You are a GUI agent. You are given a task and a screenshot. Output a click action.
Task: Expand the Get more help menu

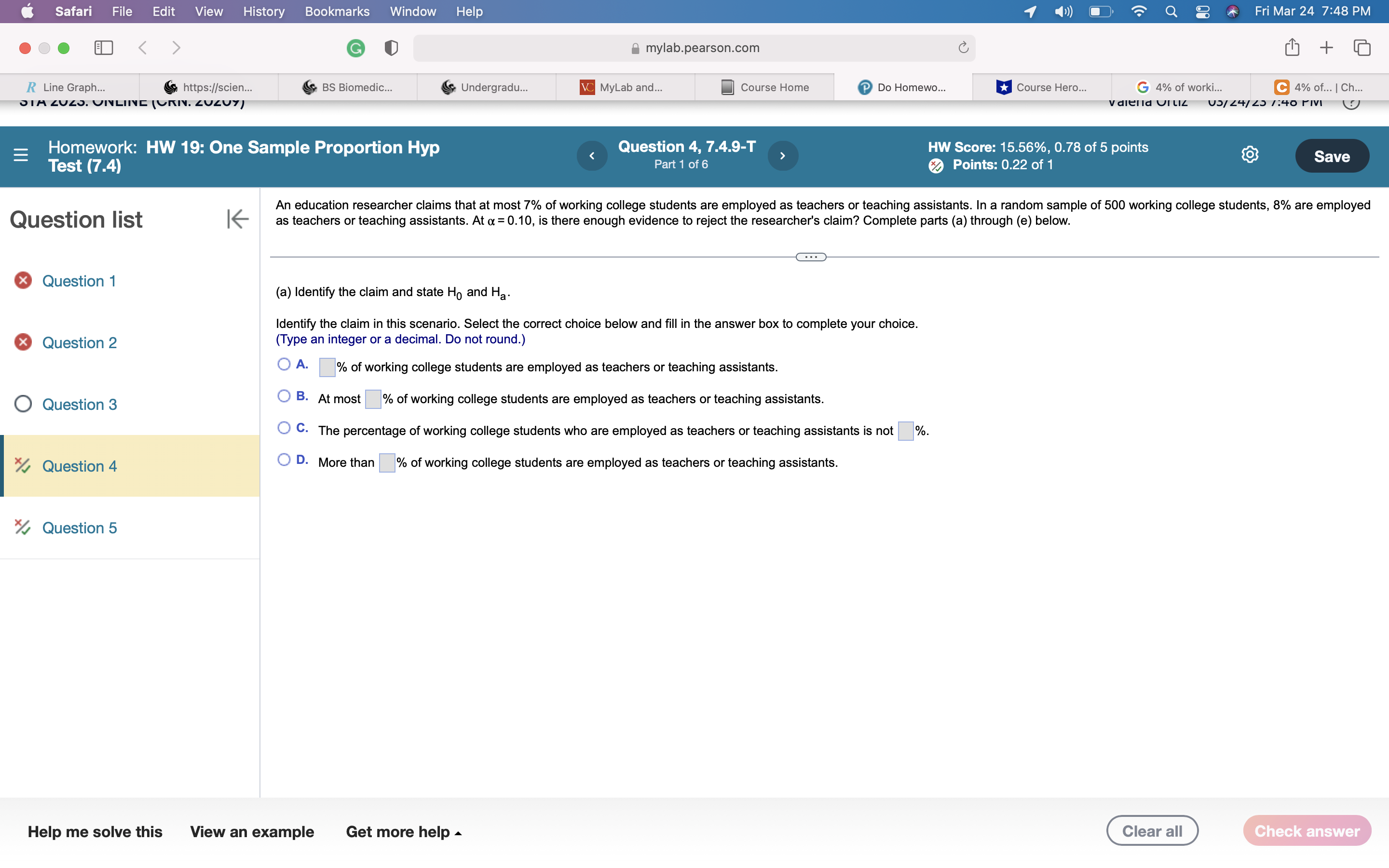403,831
